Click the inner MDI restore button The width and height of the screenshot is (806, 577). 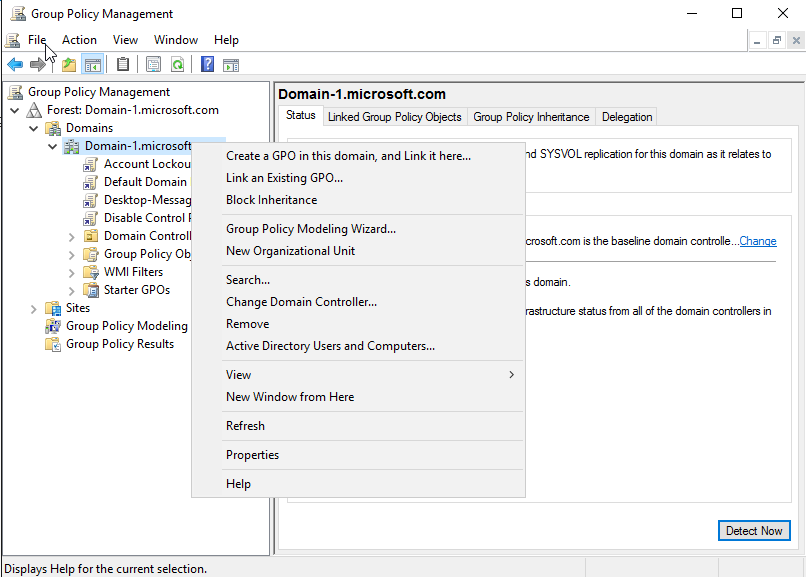coord(777,40)
